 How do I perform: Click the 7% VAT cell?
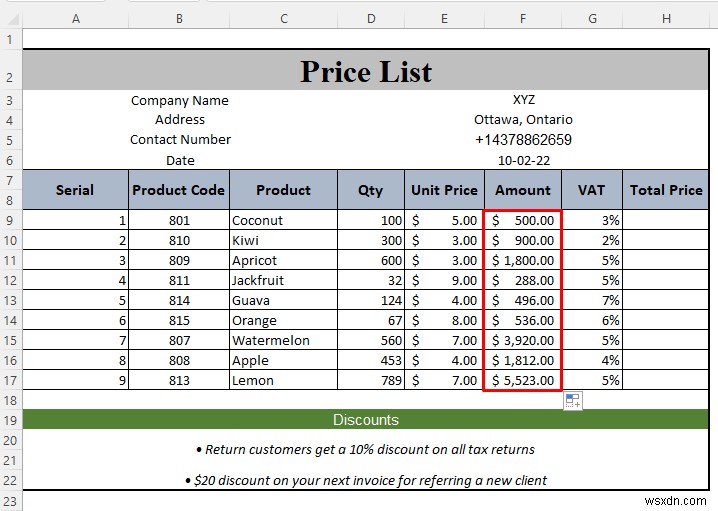592,300
